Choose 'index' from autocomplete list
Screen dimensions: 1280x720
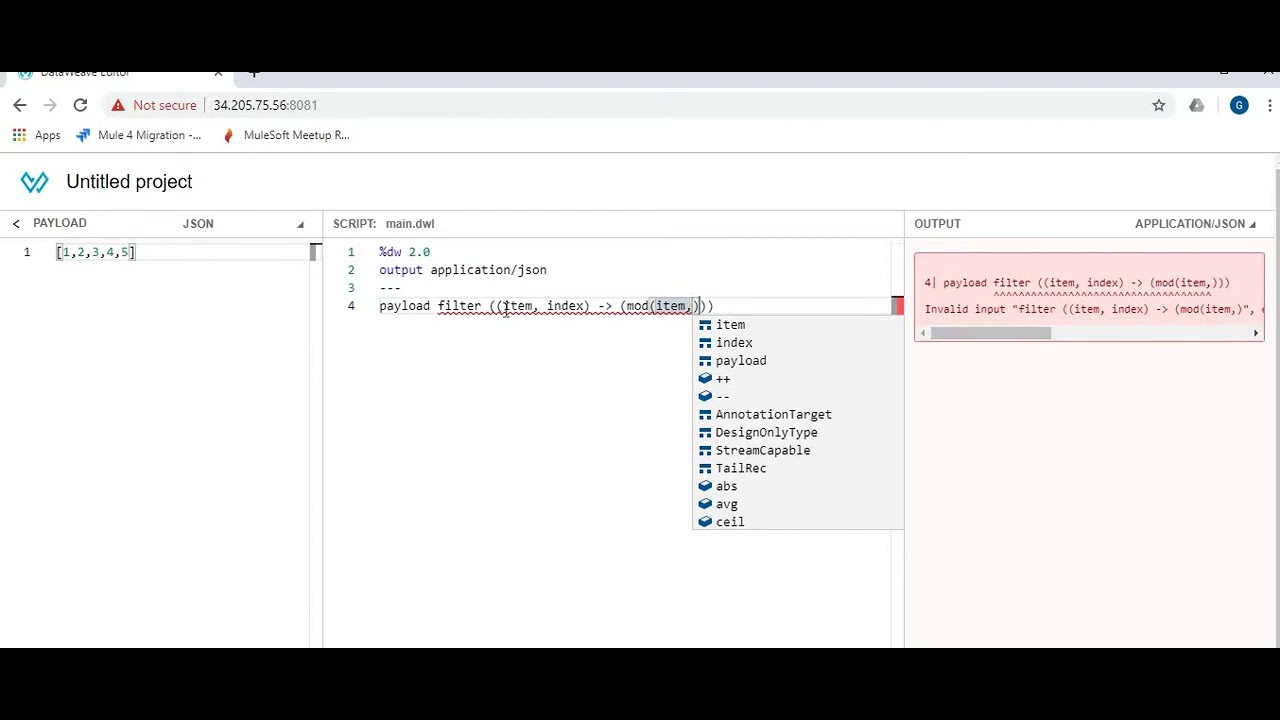(797, 343)
